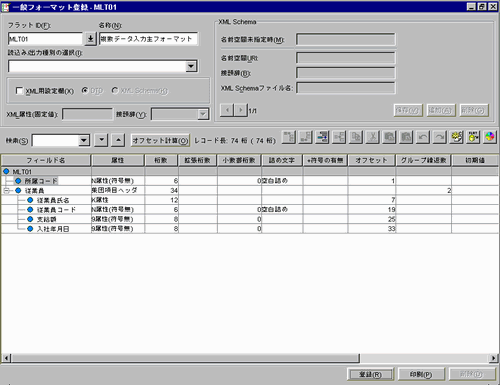
Task: Click the color wheel icon in toolbar
Action: tap(490, 137)
